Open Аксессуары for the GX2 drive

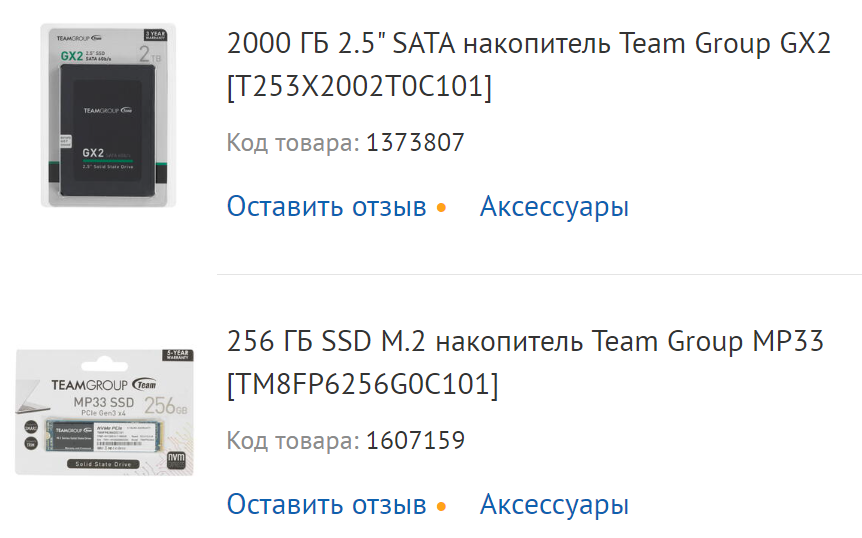click(x=554, y=207)
